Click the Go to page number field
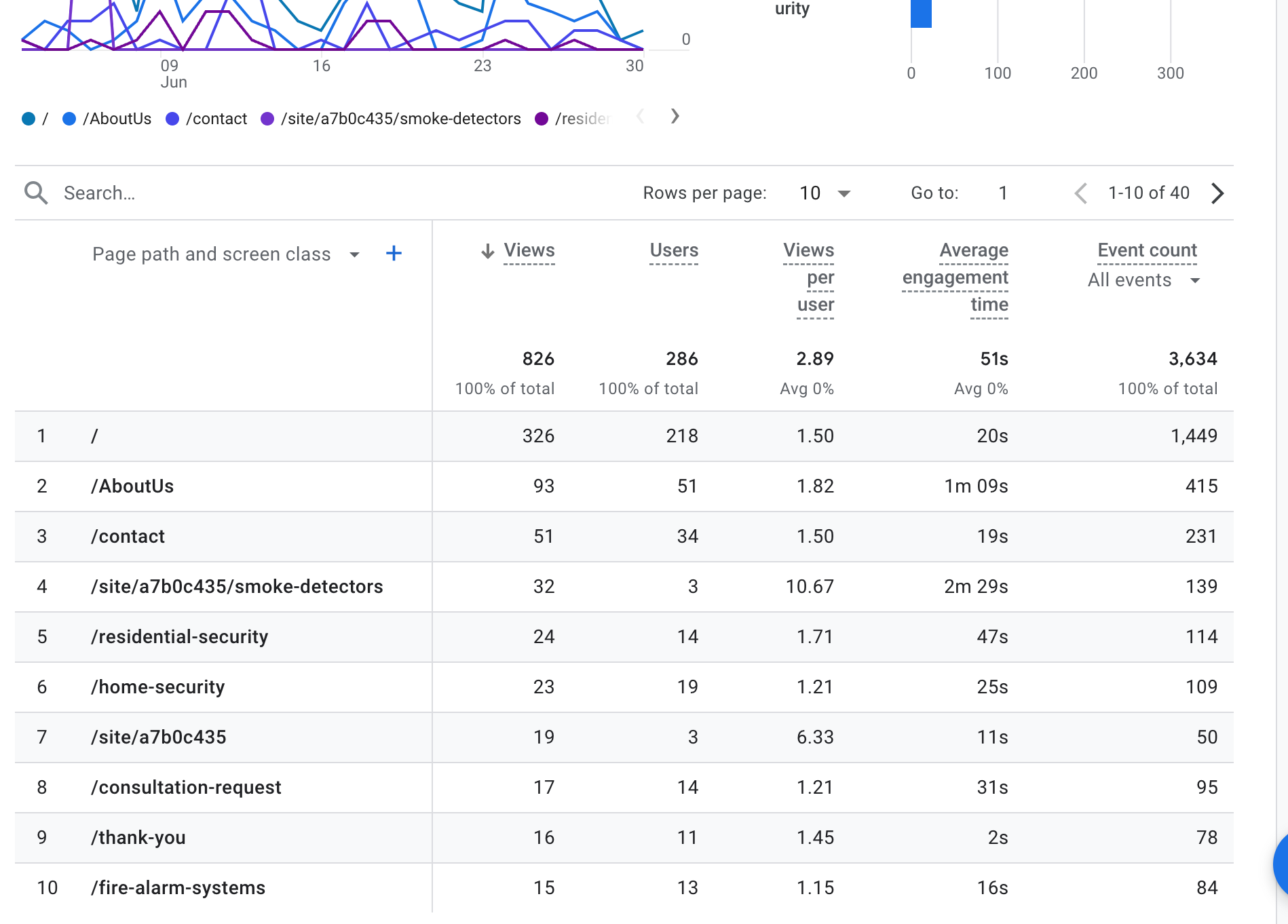 click(x=1002, y=193)
